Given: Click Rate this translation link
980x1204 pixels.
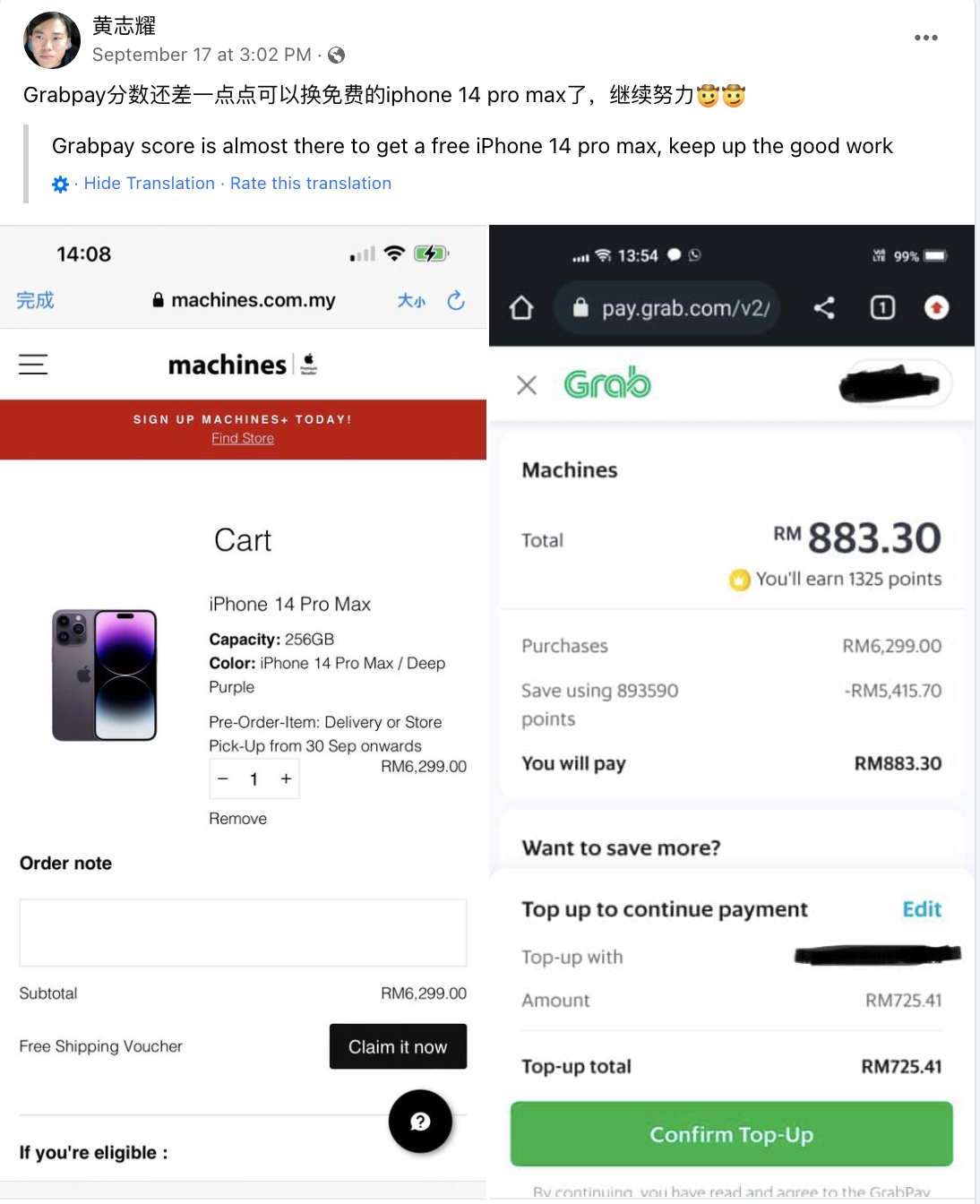Looking at the screenshot, I should 311,184.
